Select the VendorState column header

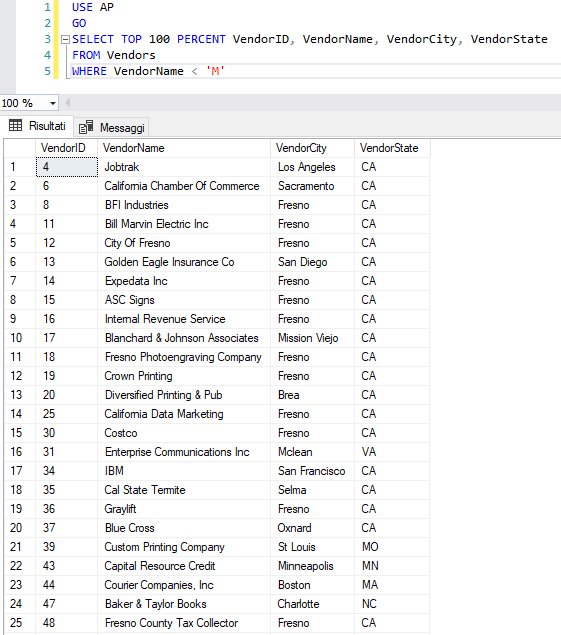[392, 148]
